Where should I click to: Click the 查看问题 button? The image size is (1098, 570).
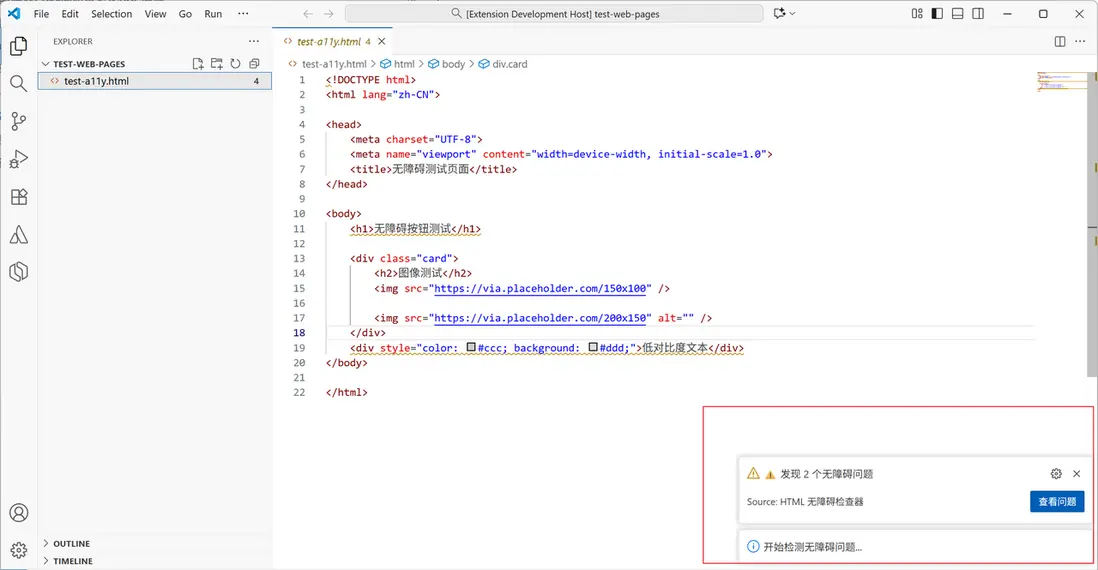tap(1057, 502)
